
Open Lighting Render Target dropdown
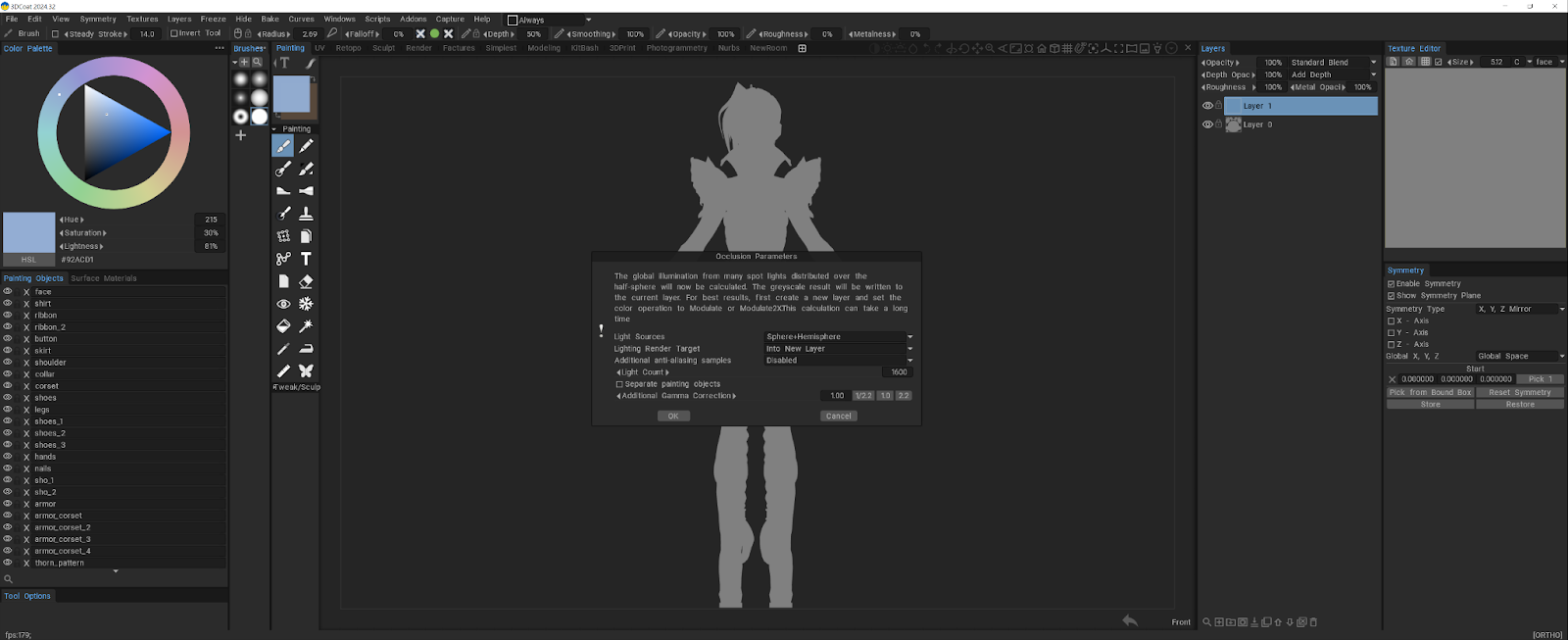coord(839,349)
